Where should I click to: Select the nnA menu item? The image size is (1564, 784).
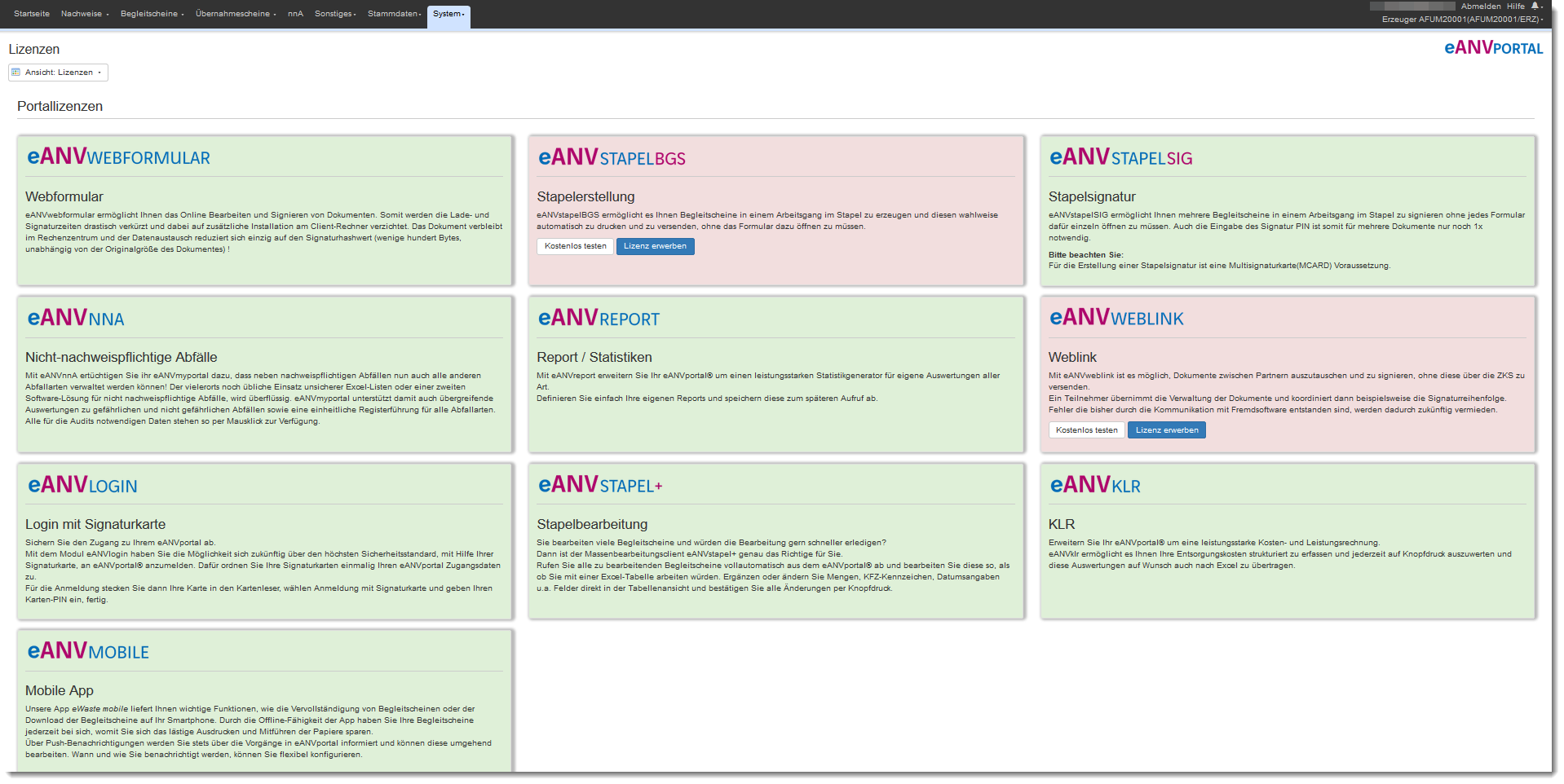pos(295,14)
